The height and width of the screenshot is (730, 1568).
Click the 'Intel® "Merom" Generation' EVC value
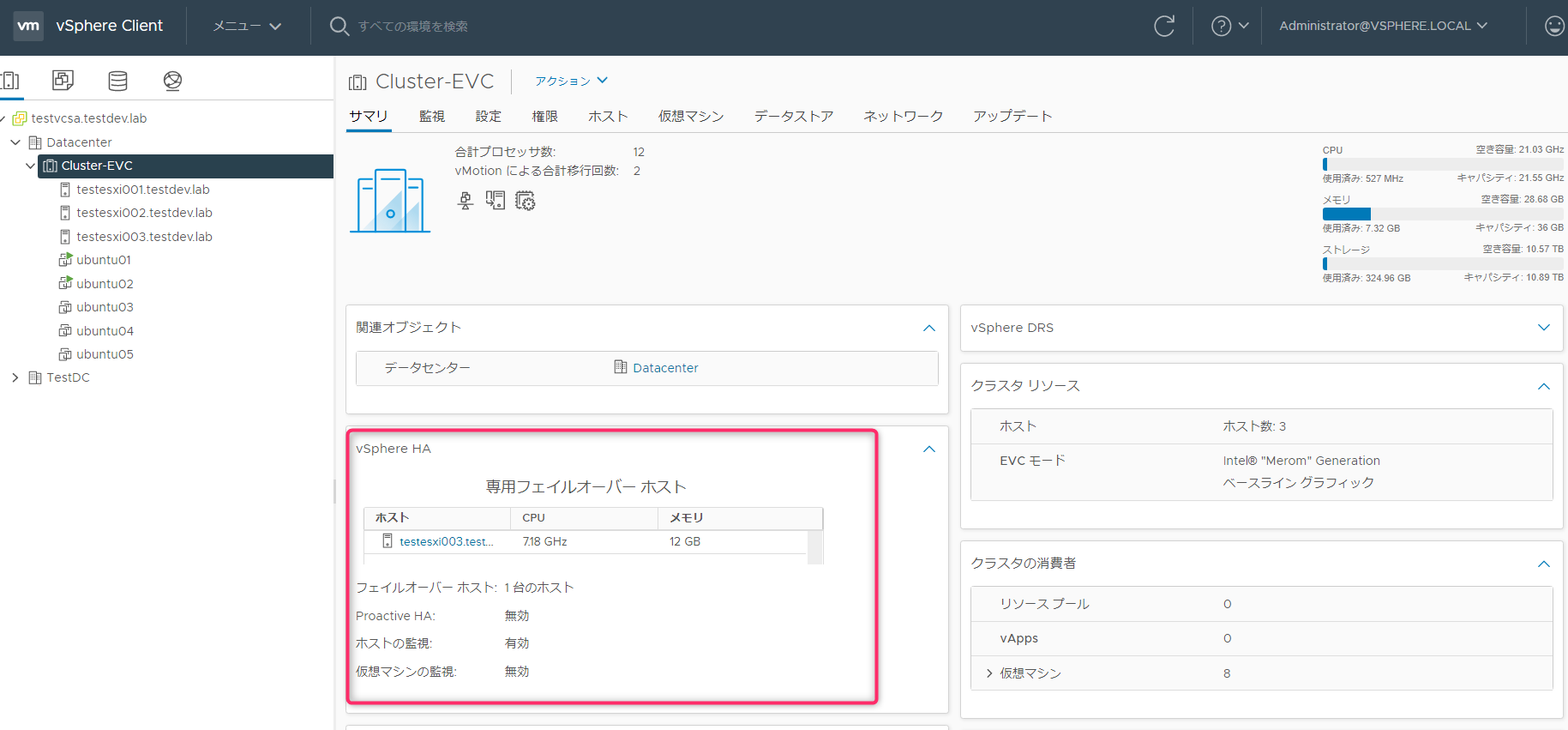(x=1301, y=461)
